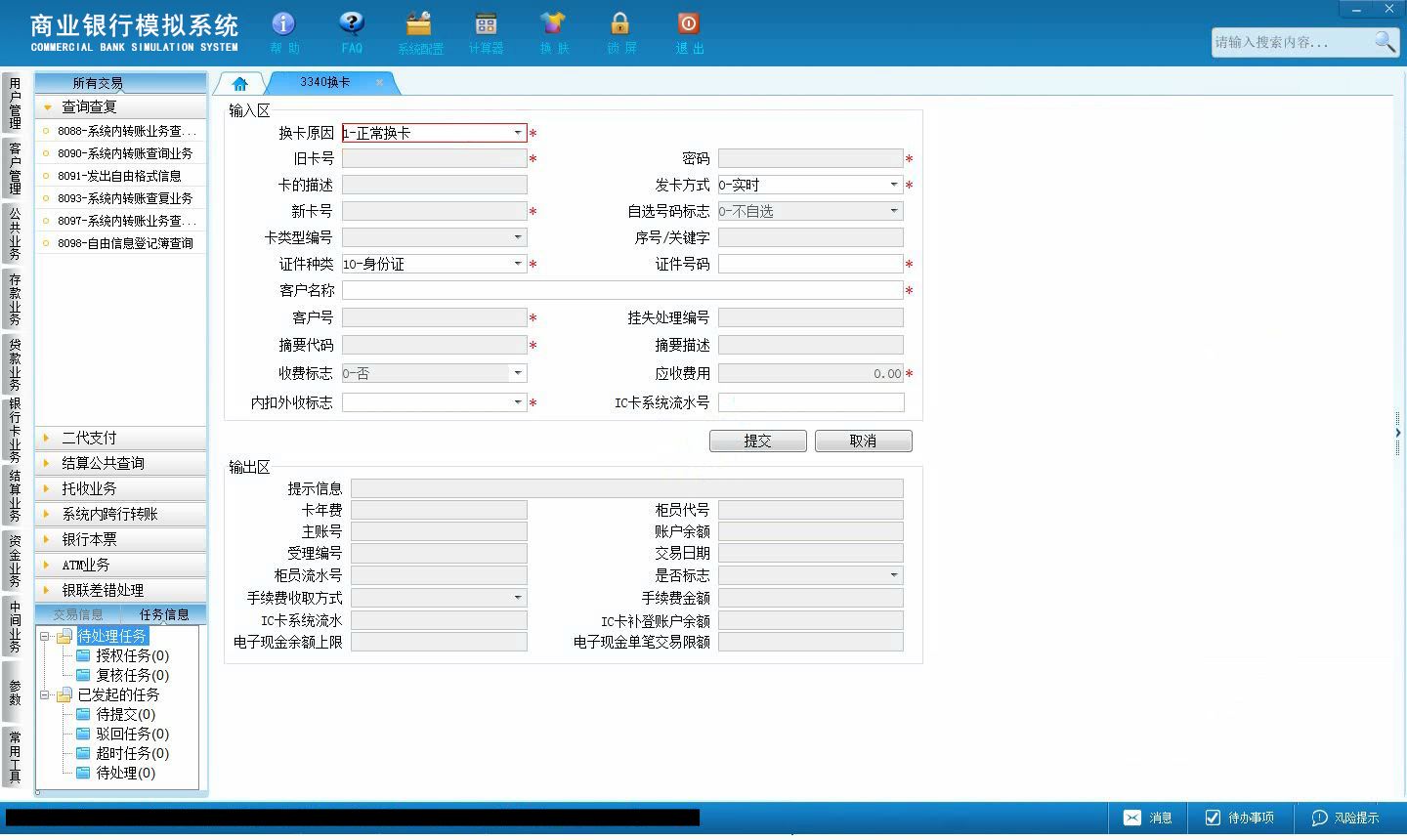Click the 取消 cancel button
The height and width of the screenshot is (840, 1407).
864,441
